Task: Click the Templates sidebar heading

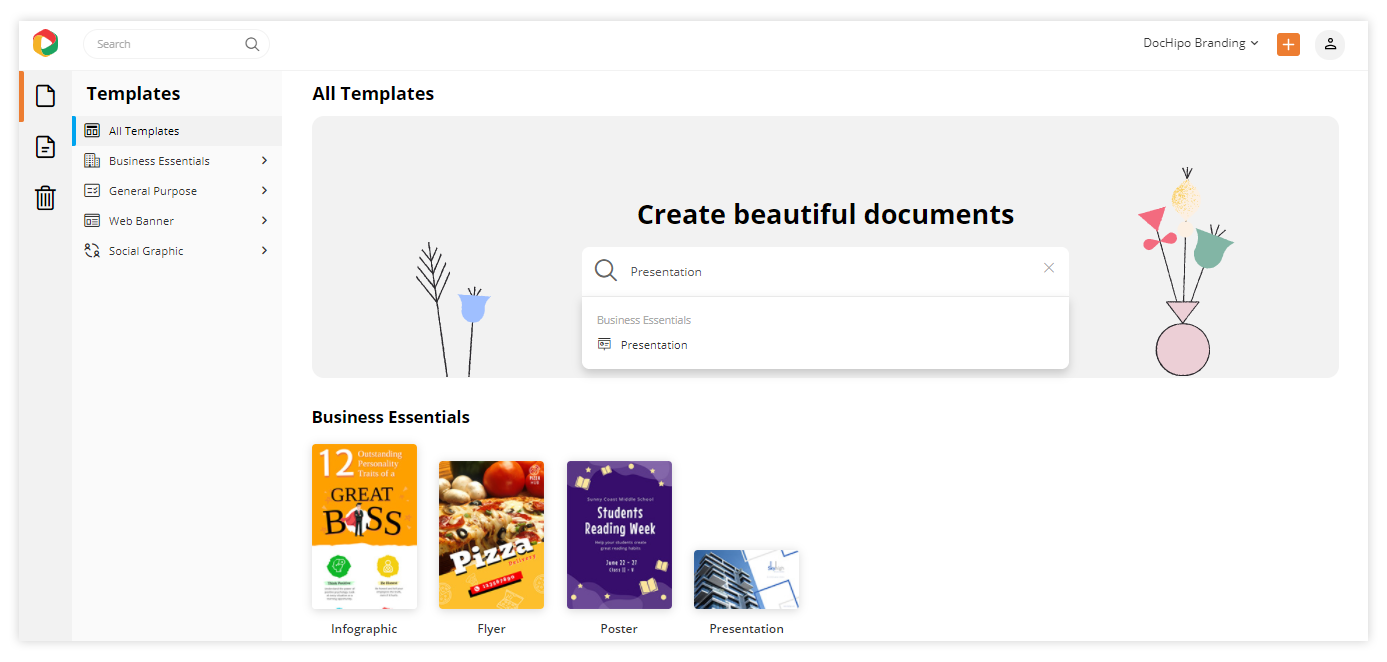Action: click(133, 94)
